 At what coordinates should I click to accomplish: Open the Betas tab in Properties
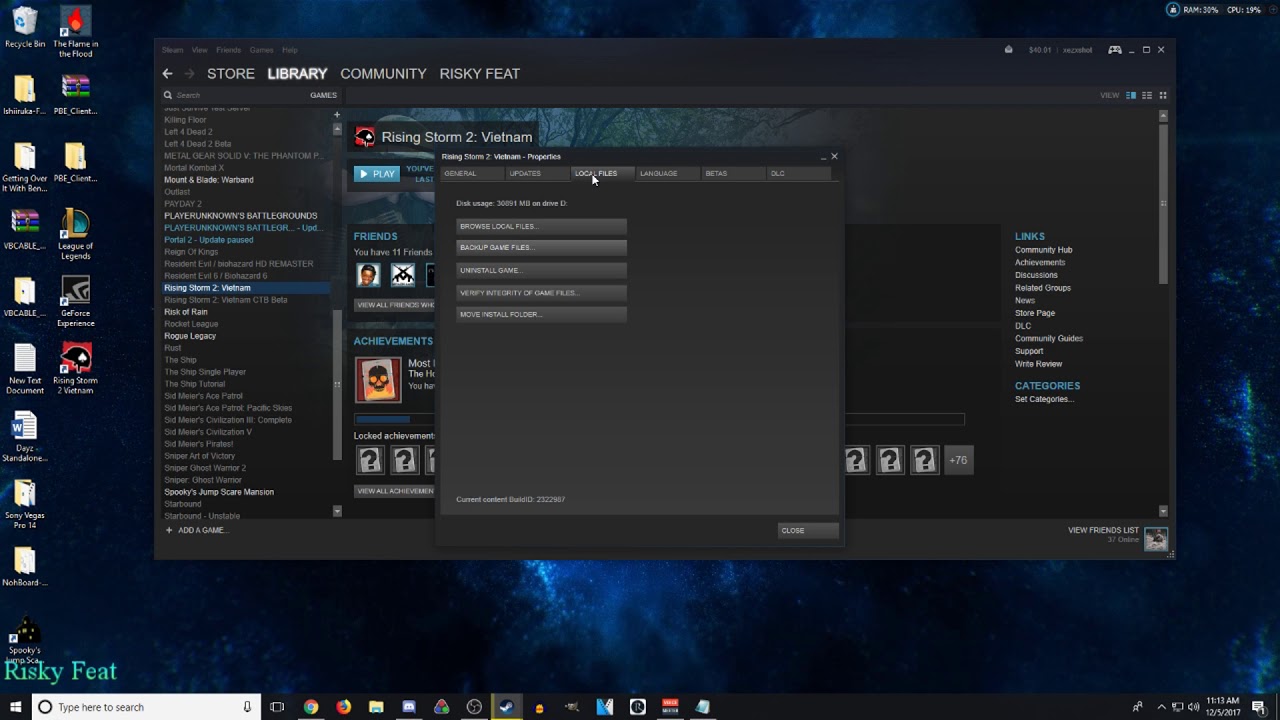(733, 174)
